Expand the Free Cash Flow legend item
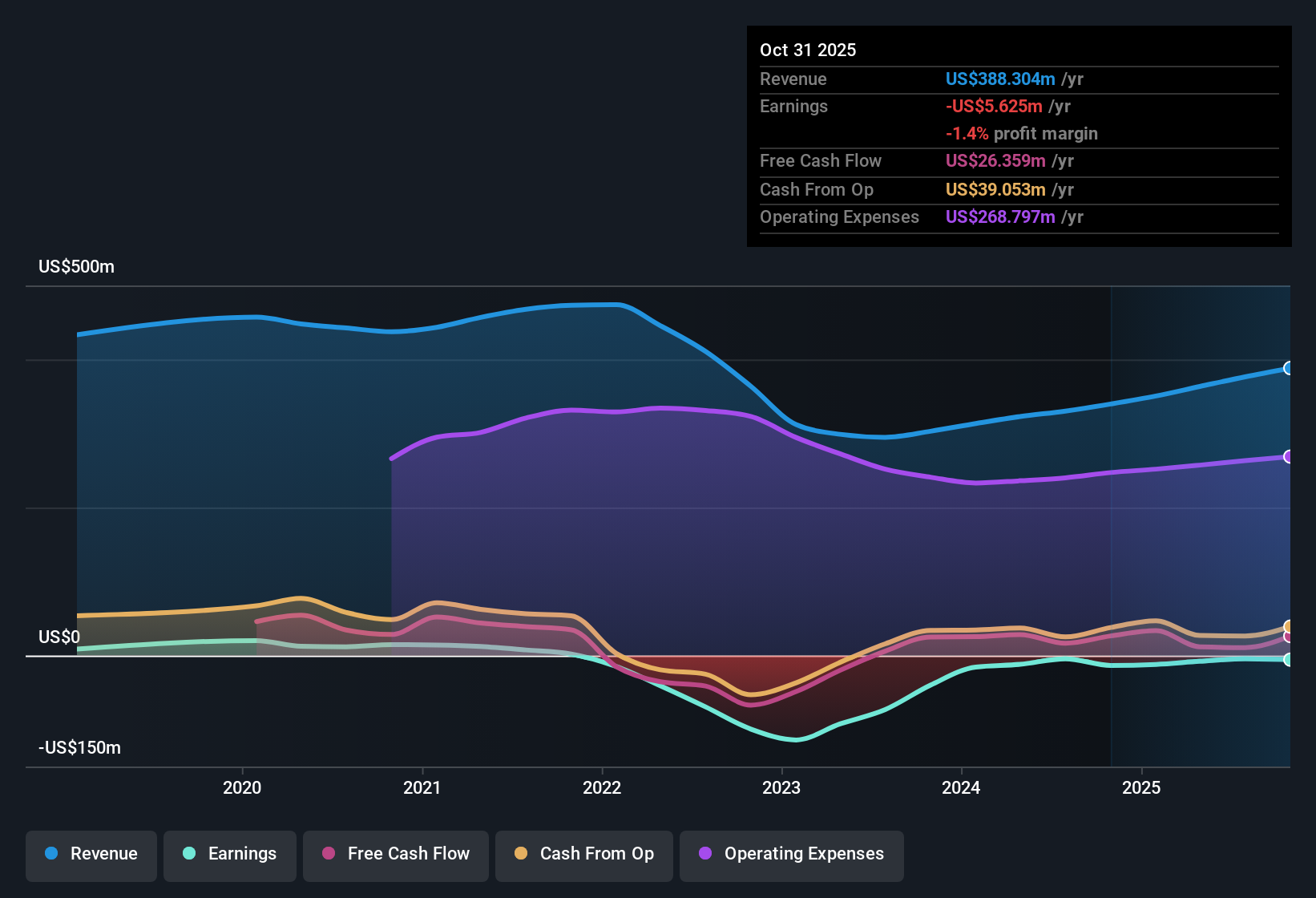 [x=395, y=855]
